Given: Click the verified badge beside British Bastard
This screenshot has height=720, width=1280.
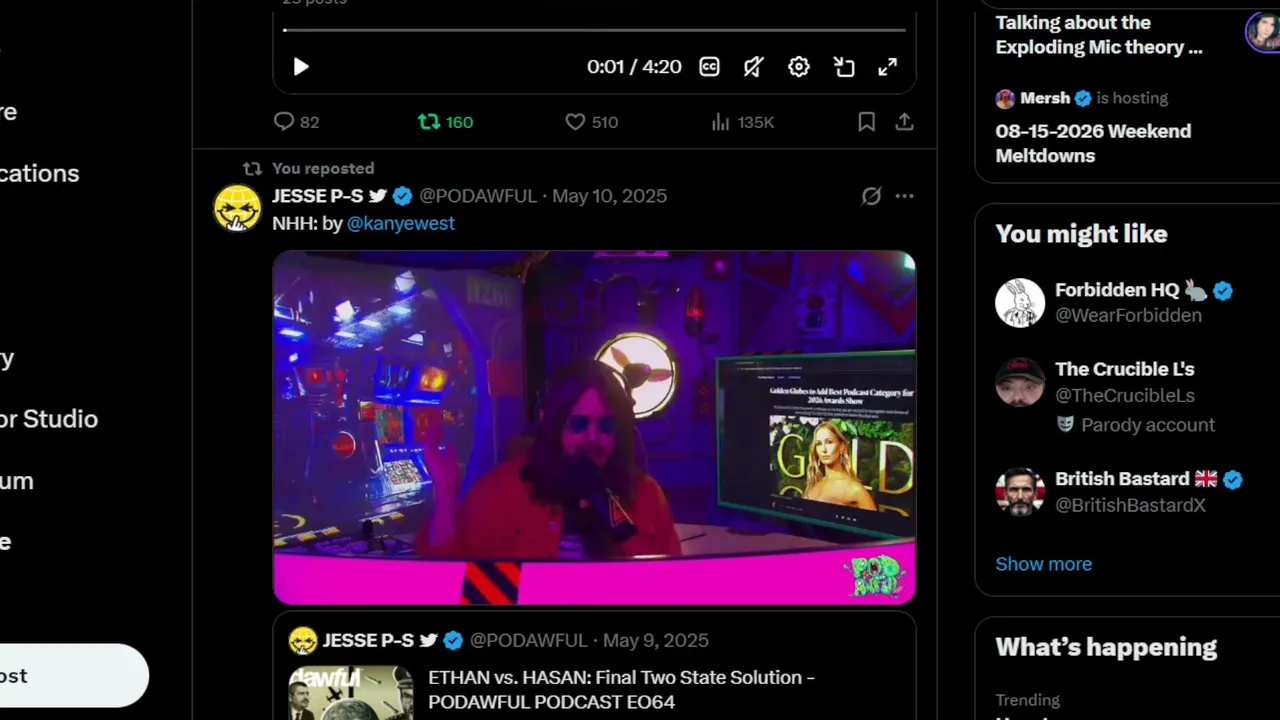Looking at the screenshot, I should click(x=1232, y=480).
